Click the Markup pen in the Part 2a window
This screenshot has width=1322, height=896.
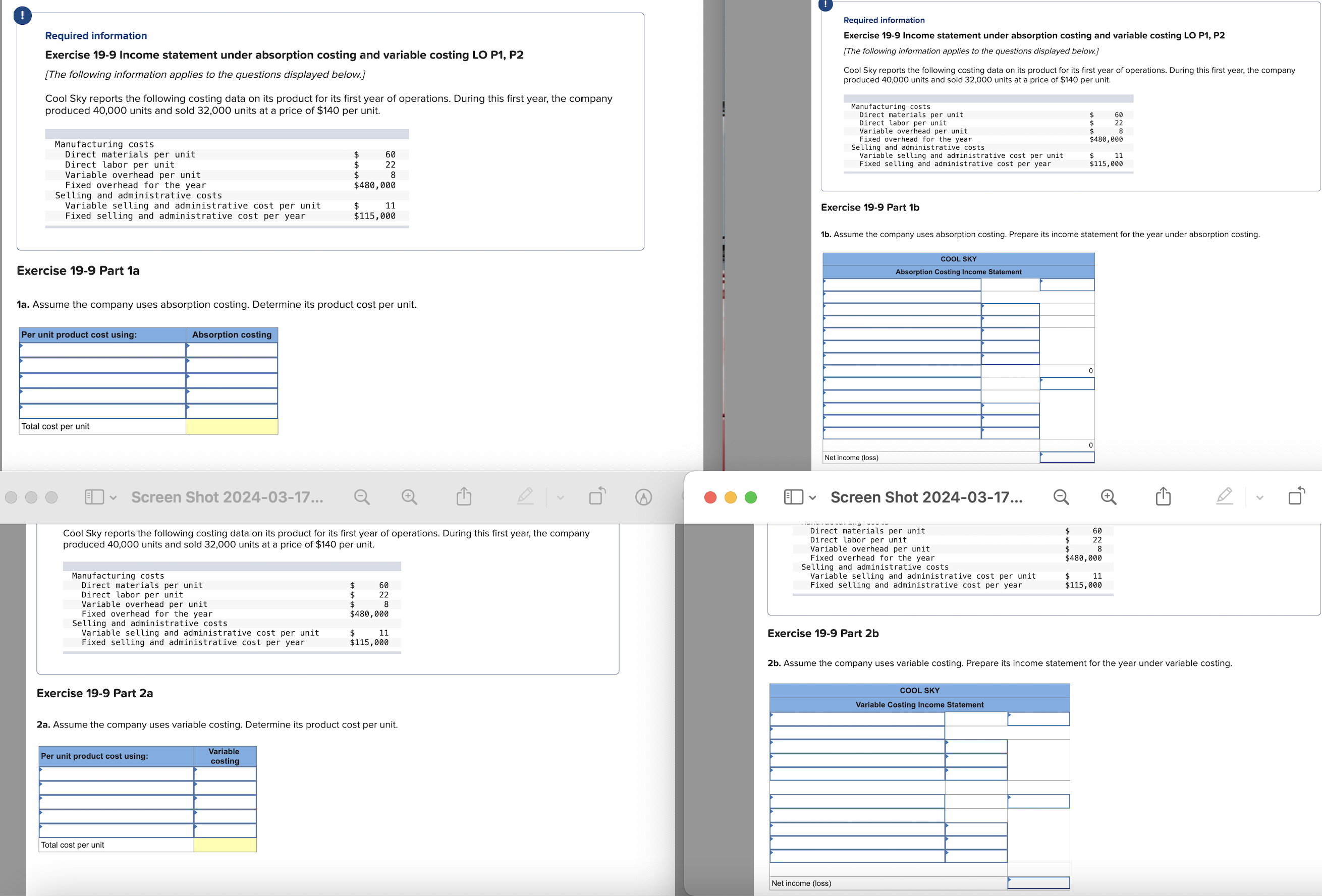click(x=525, y=496)
